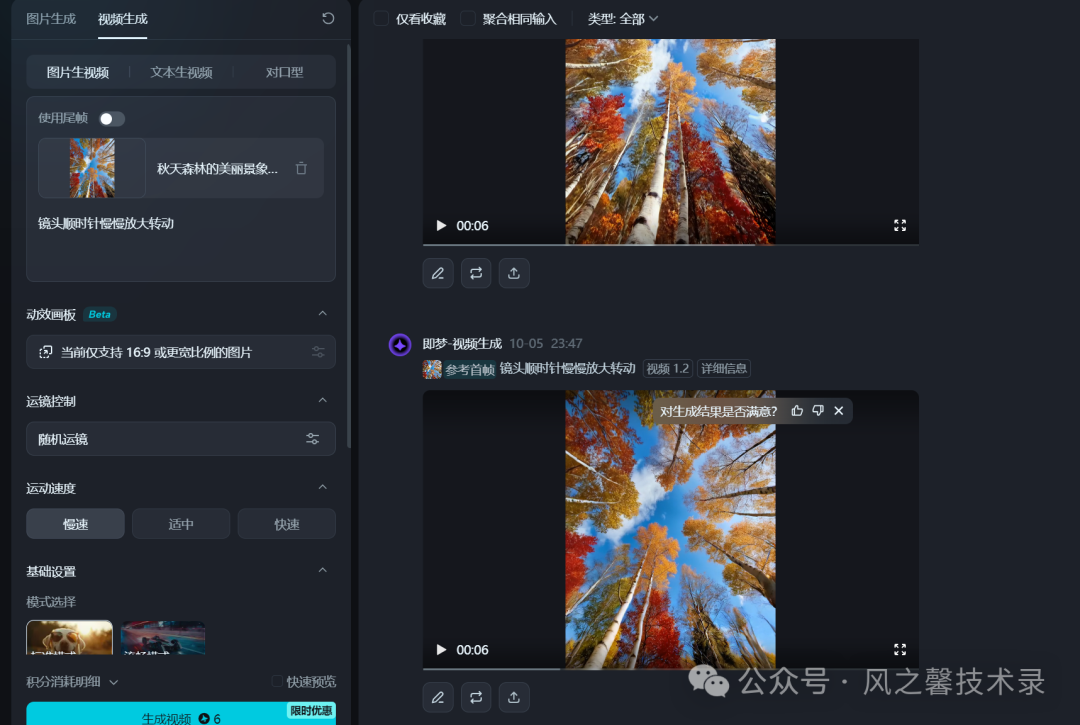Click the 参考首帧 small thumbnail
The image size is (1080, 725).
tap(432, 369)
